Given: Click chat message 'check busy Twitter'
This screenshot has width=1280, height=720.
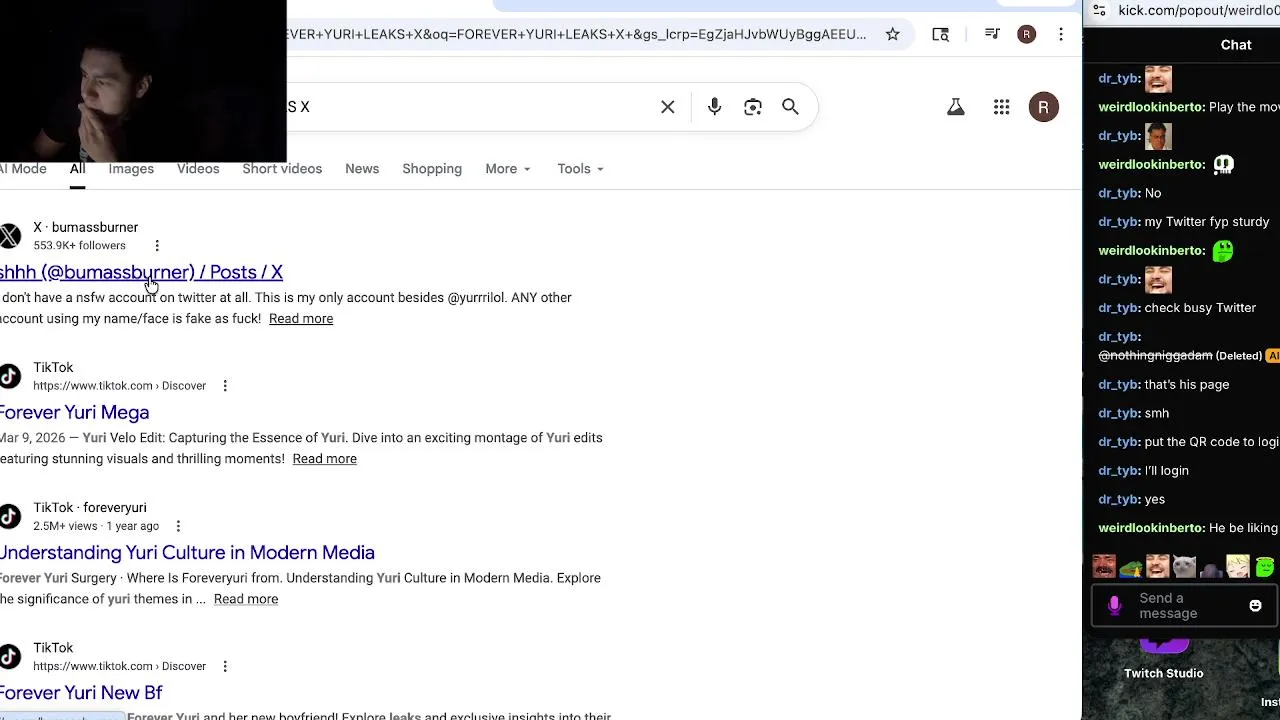Looking at the screenshot, I should pyautogui.click(x=1200, y=308).
